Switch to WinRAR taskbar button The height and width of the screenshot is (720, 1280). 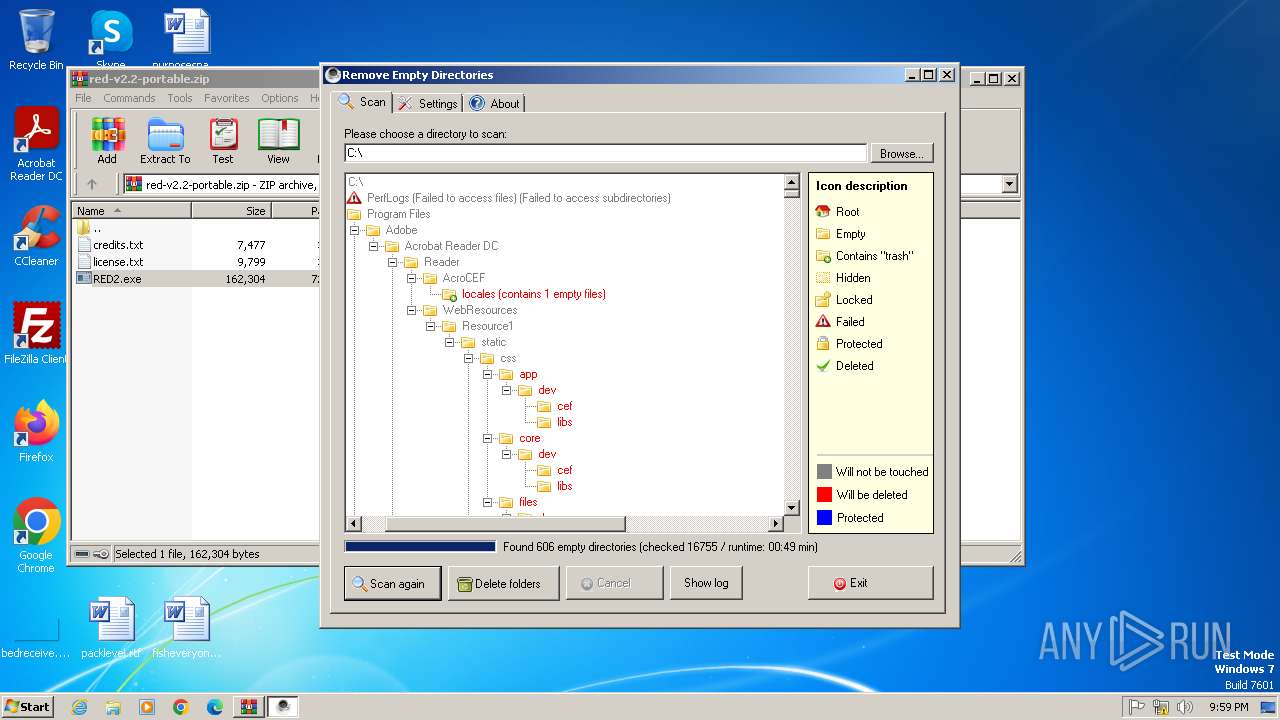[x=249, y=707]
